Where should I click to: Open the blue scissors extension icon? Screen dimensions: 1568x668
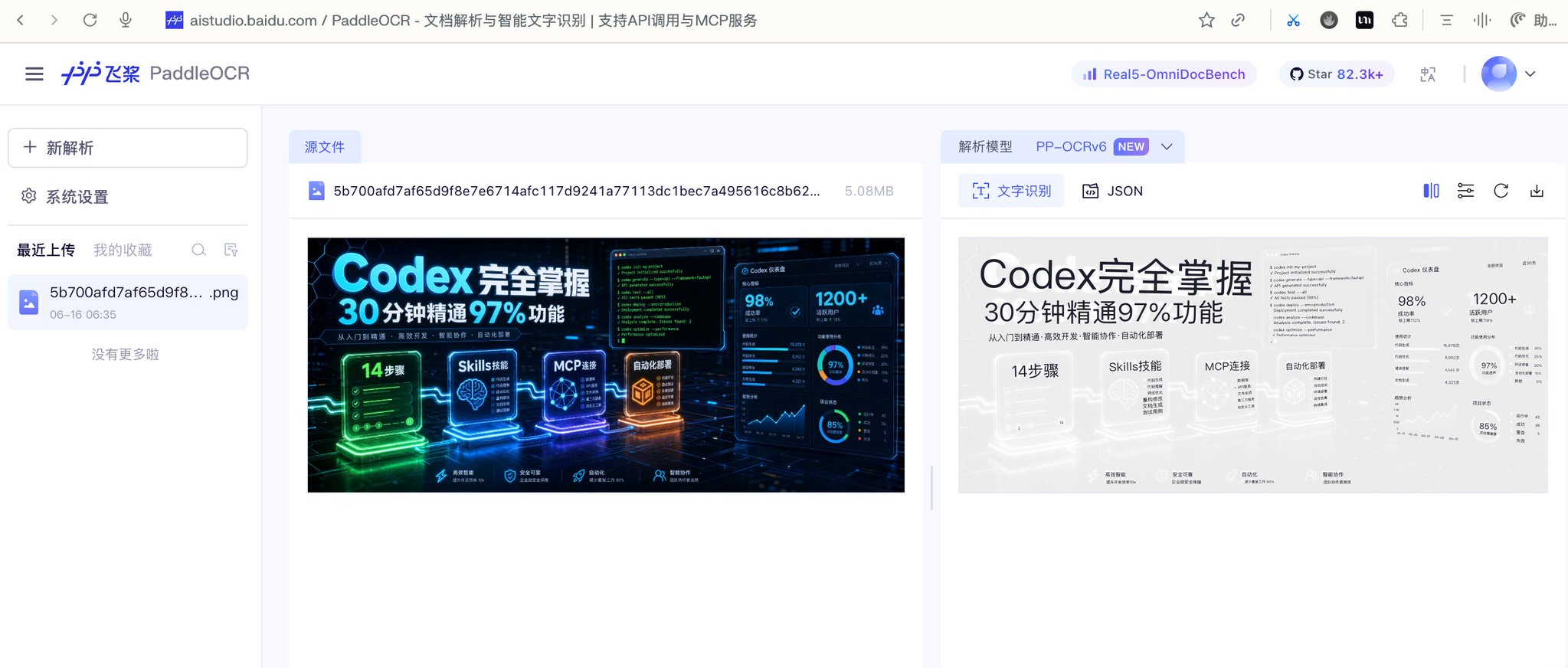[1293, 20]
